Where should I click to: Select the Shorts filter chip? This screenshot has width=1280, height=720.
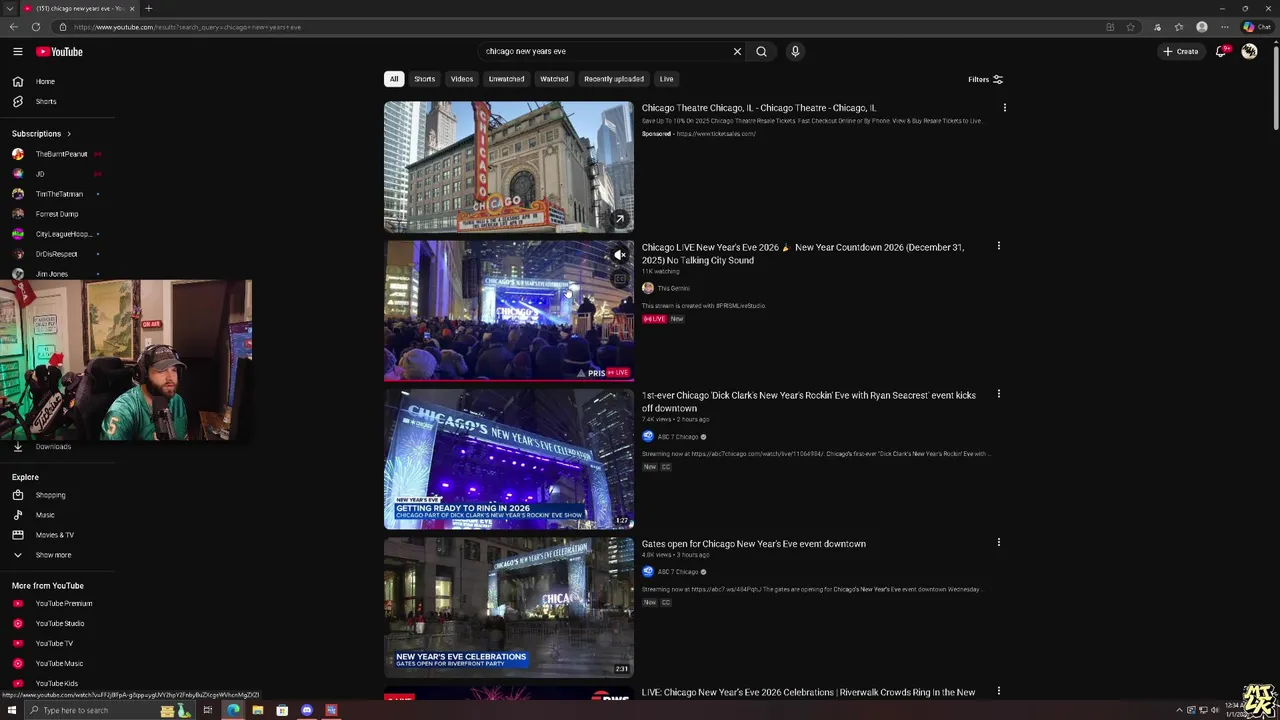click(425, 79)
